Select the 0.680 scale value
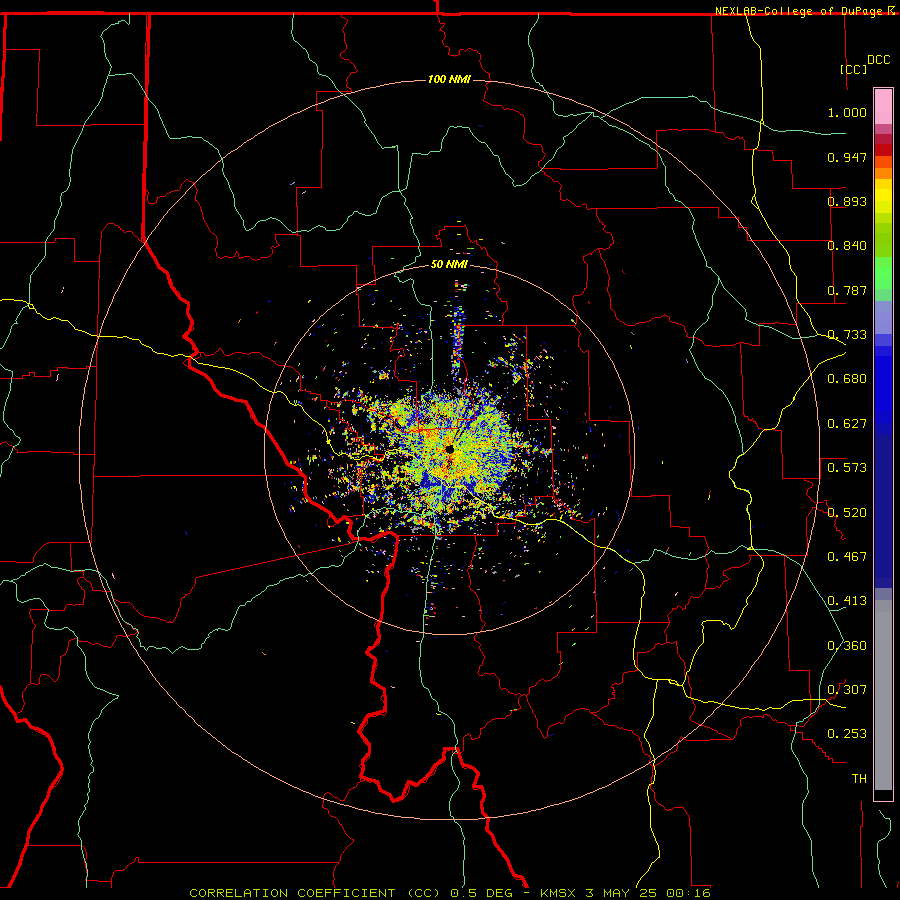The width and height of the screenshot is (900, 900). pos(847,379)
